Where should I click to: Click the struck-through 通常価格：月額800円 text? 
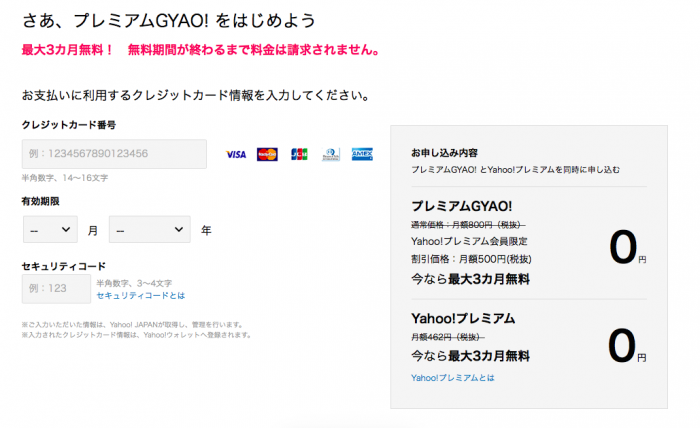(468, 224)
